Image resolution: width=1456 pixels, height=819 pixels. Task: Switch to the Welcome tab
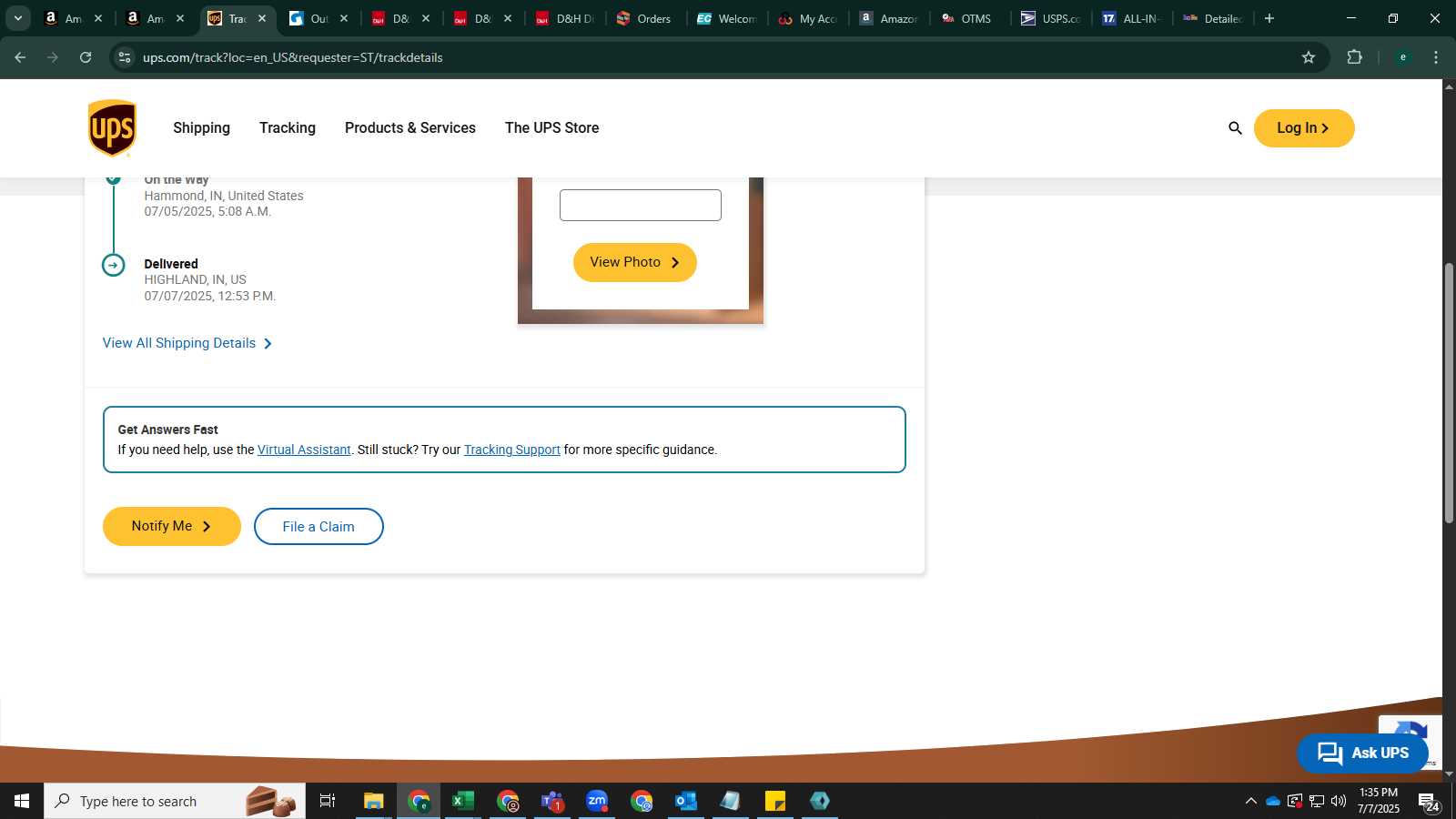coord(726,18)
